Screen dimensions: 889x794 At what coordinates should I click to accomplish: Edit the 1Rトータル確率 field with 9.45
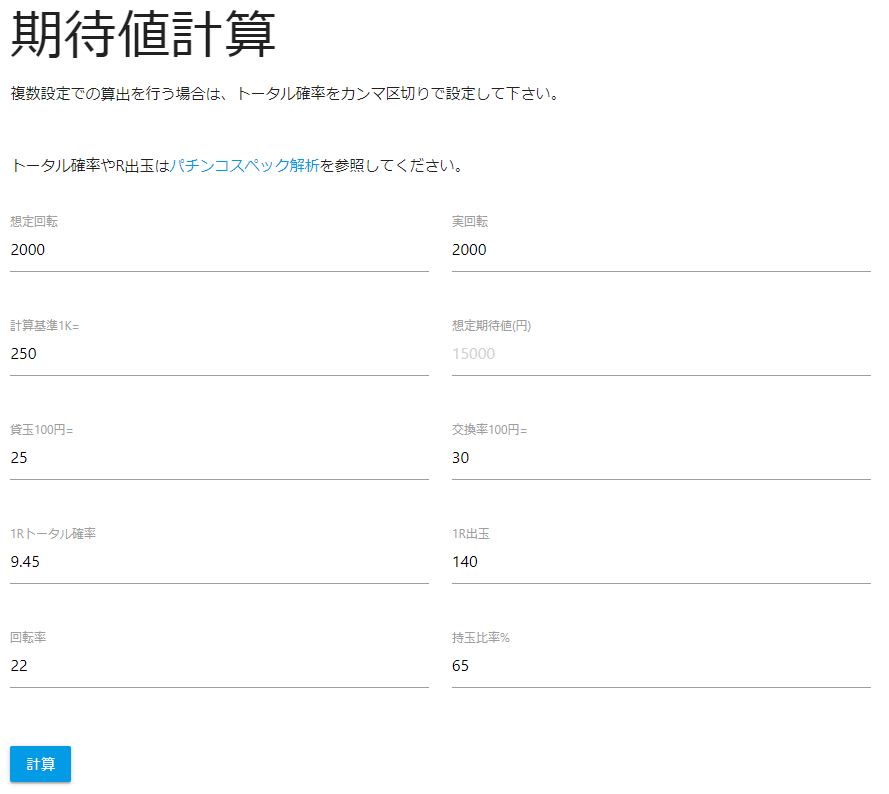219,562
